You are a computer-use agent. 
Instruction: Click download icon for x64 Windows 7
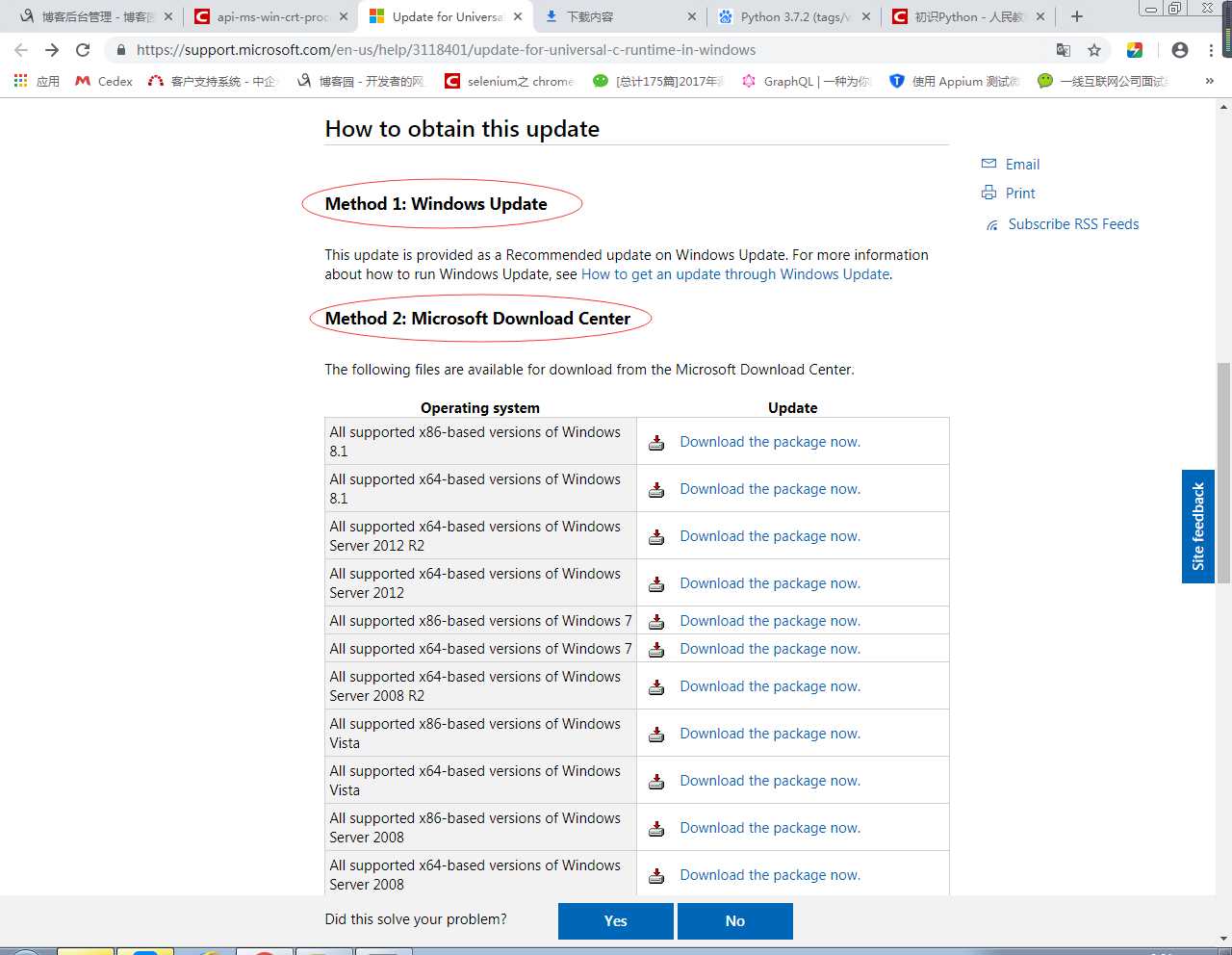(656, 650)
